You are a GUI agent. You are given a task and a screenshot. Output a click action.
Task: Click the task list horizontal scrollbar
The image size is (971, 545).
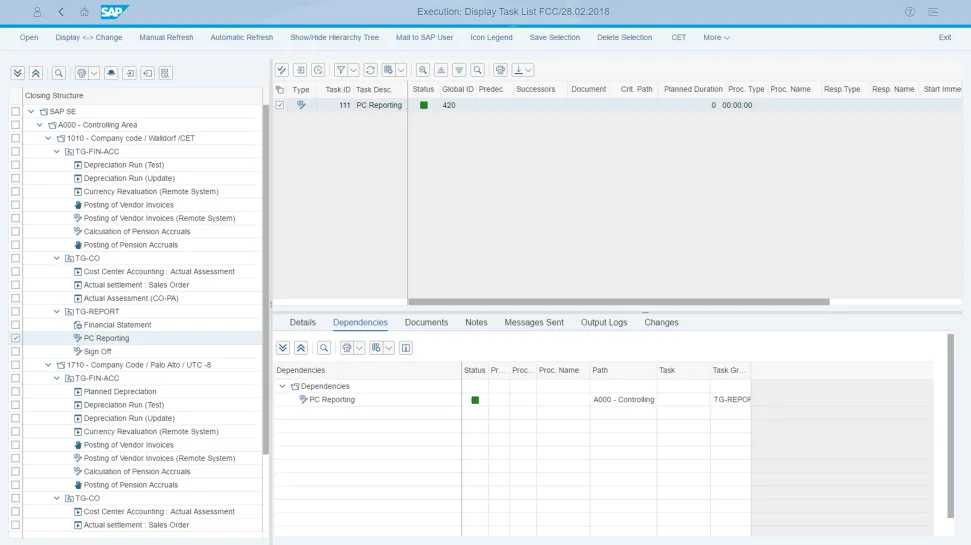pos(618,301)
